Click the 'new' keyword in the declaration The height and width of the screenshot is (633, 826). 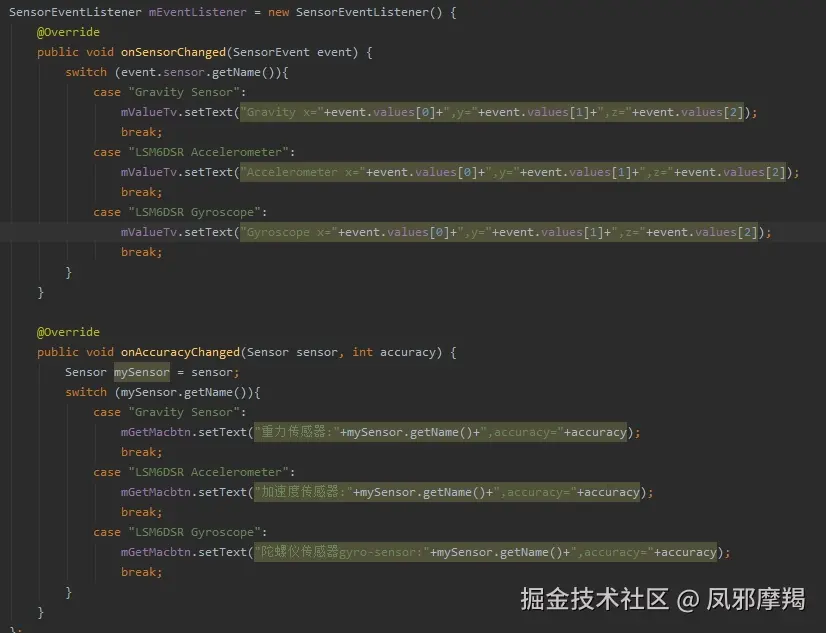click(x=278, y=12)
